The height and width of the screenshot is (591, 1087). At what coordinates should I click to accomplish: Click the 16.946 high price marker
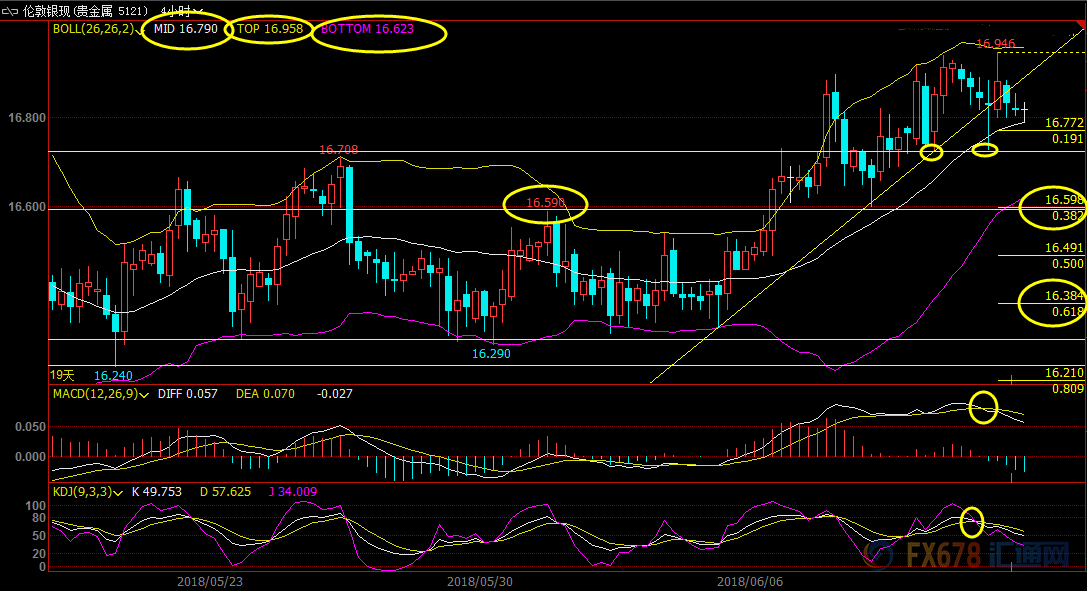coord(995,44)
